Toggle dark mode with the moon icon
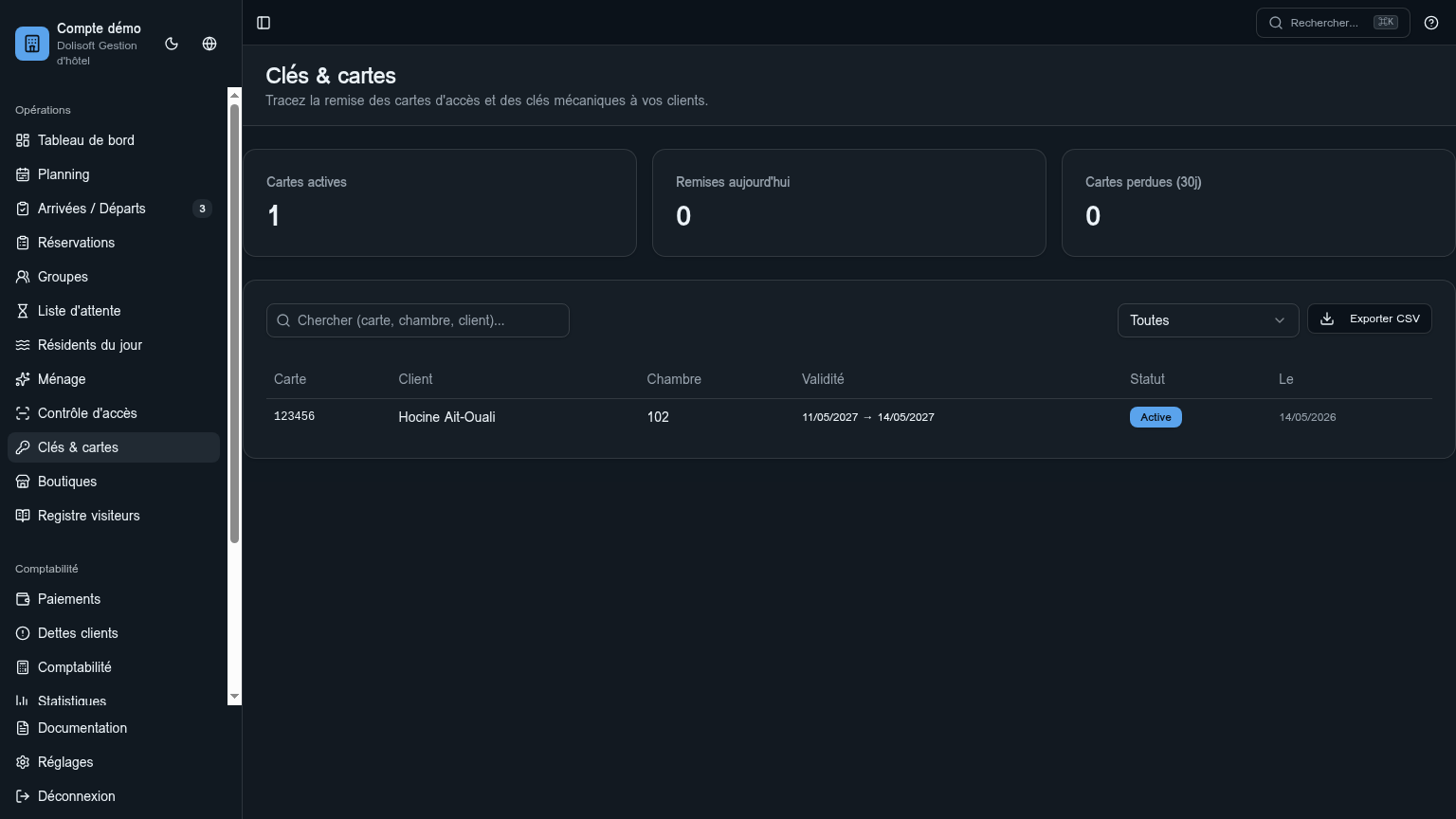The image size is (1456, 819). [x=172, y=44]
